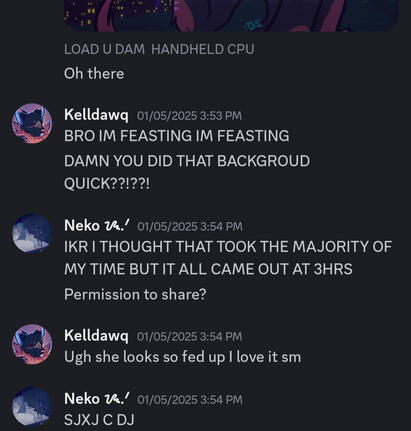Open Kelldawq's avatar beside BRO IM FEASTING
Screen dimensions: 411x431
32,123
